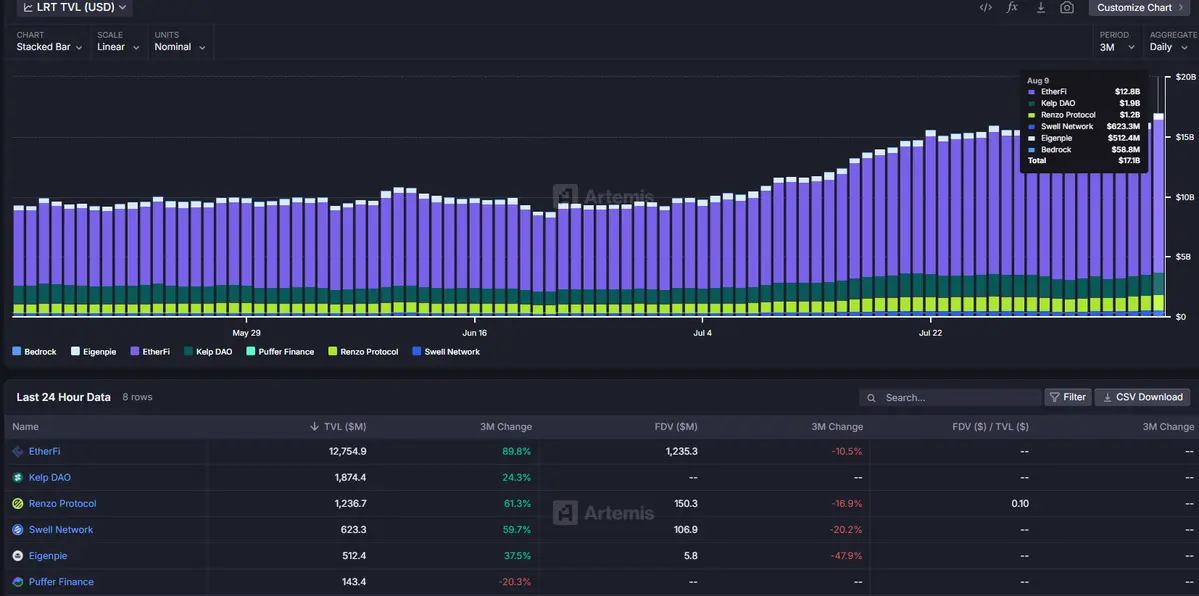Image resolution: width=1199 pixels, height=596 pixels.
Task: Toggle Swell Network series in legend
Action: click(446, 352)
